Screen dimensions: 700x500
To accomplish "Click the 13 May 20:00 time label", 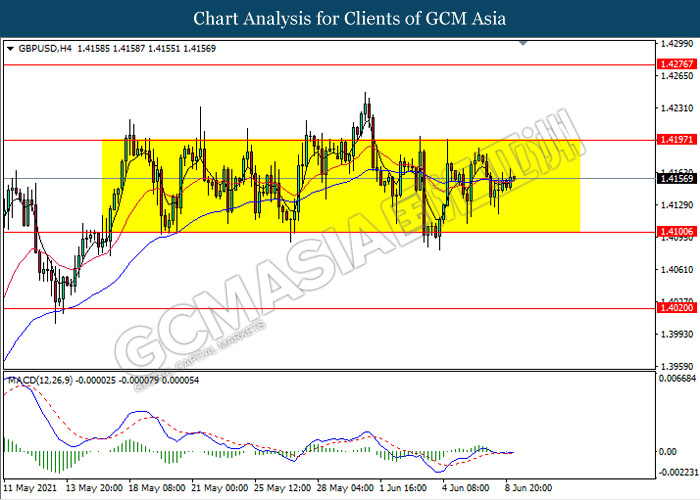I will tap(94, 488).
